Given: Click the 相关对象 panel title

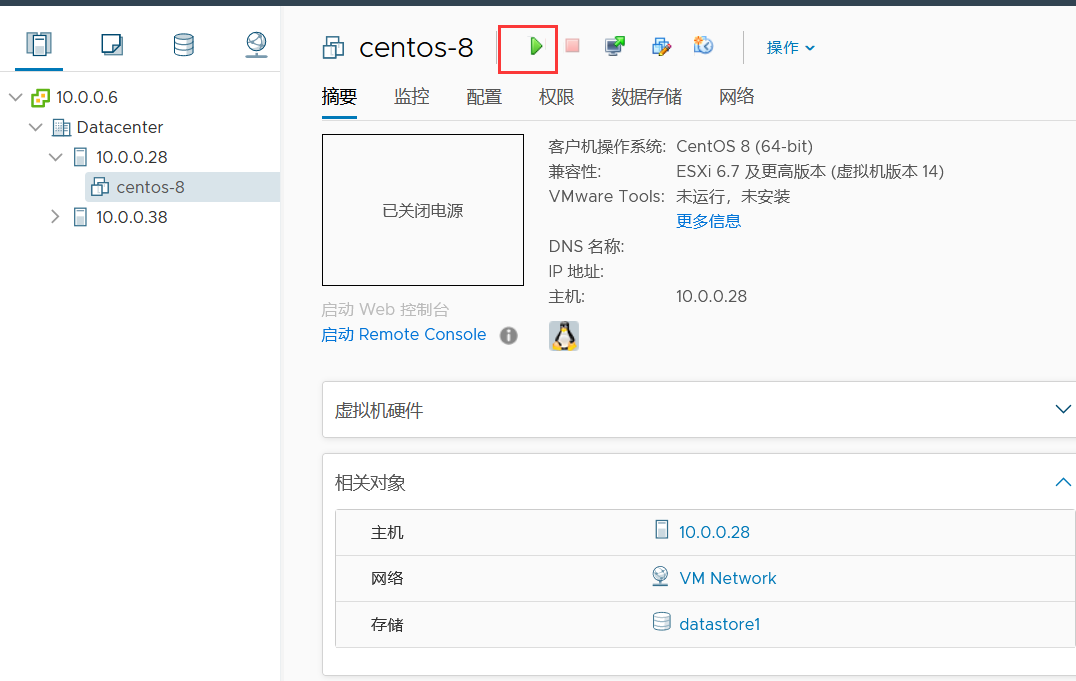Looking at the screenshot, I should (370, 483).
